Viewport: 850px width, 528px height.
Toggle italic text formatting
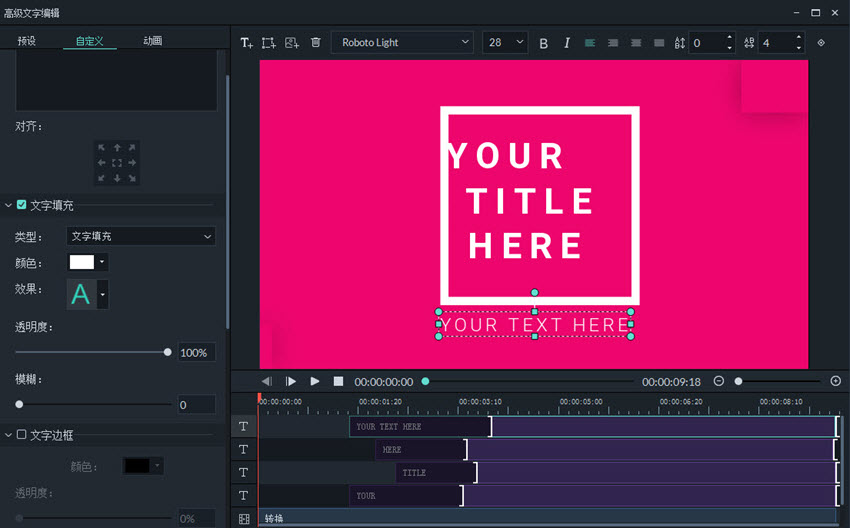[567, 43]
